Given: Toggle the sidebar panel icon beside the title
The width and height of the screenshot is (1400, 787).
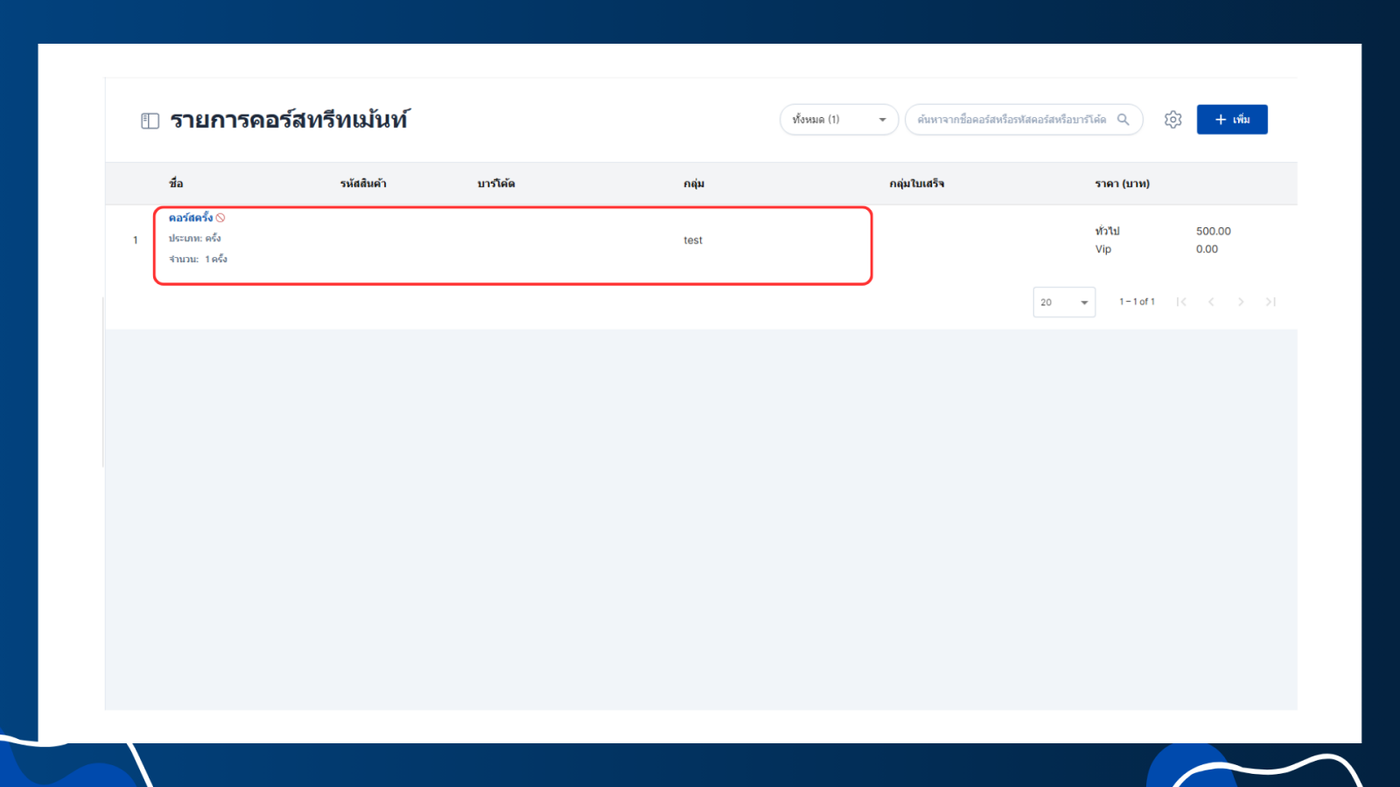Looking at the screenshot, I should point(150,121).
